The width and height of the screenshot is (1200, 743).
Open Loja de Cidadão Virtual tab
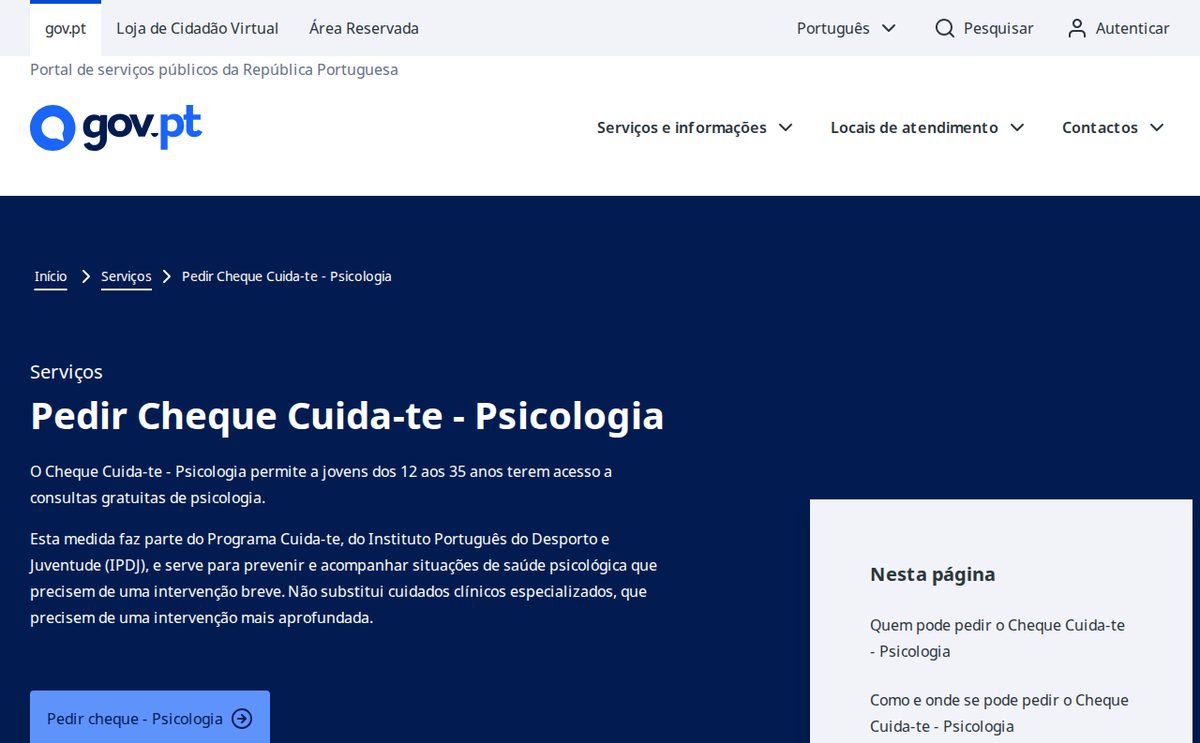tap(198, 28)
